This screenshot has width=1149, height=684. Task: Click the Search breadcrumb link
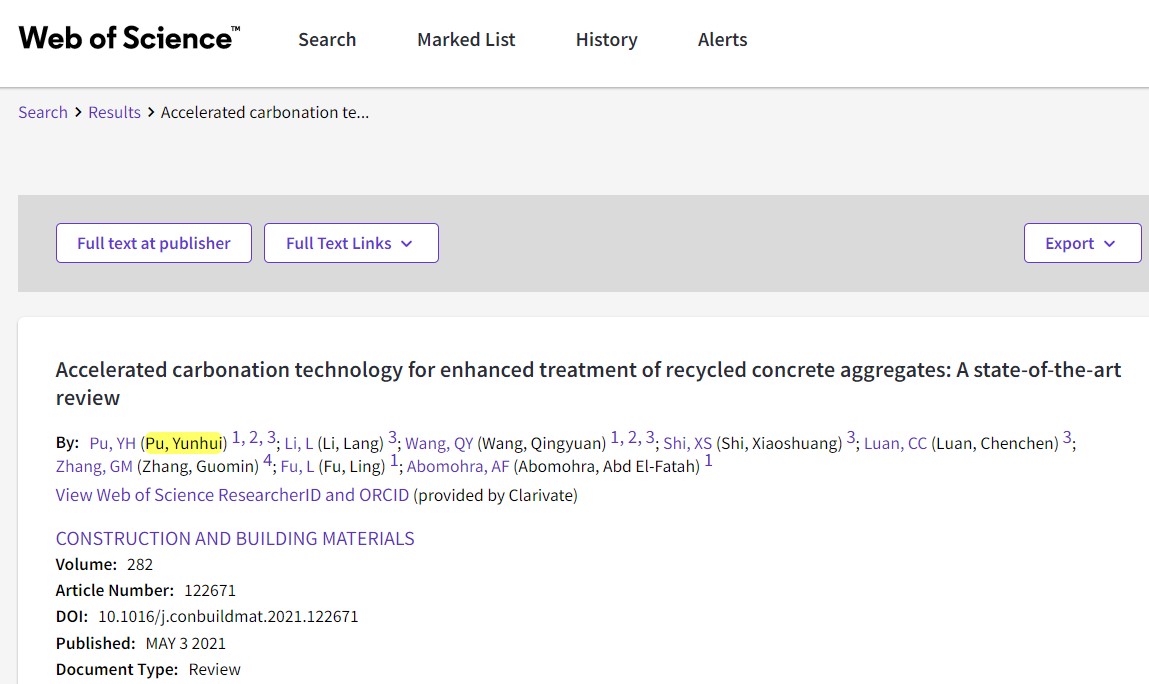click(x=43, y=112)
